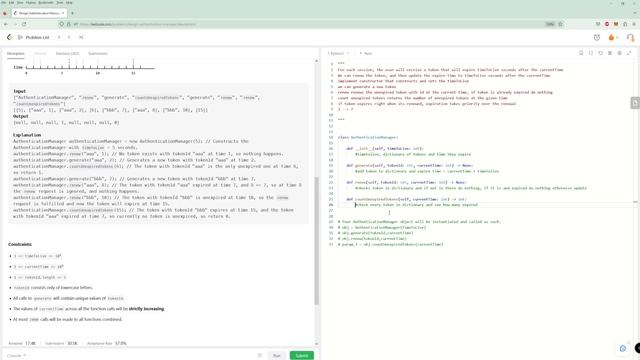
Task: Bookmark this page with star icon
Action: [560, 24]
